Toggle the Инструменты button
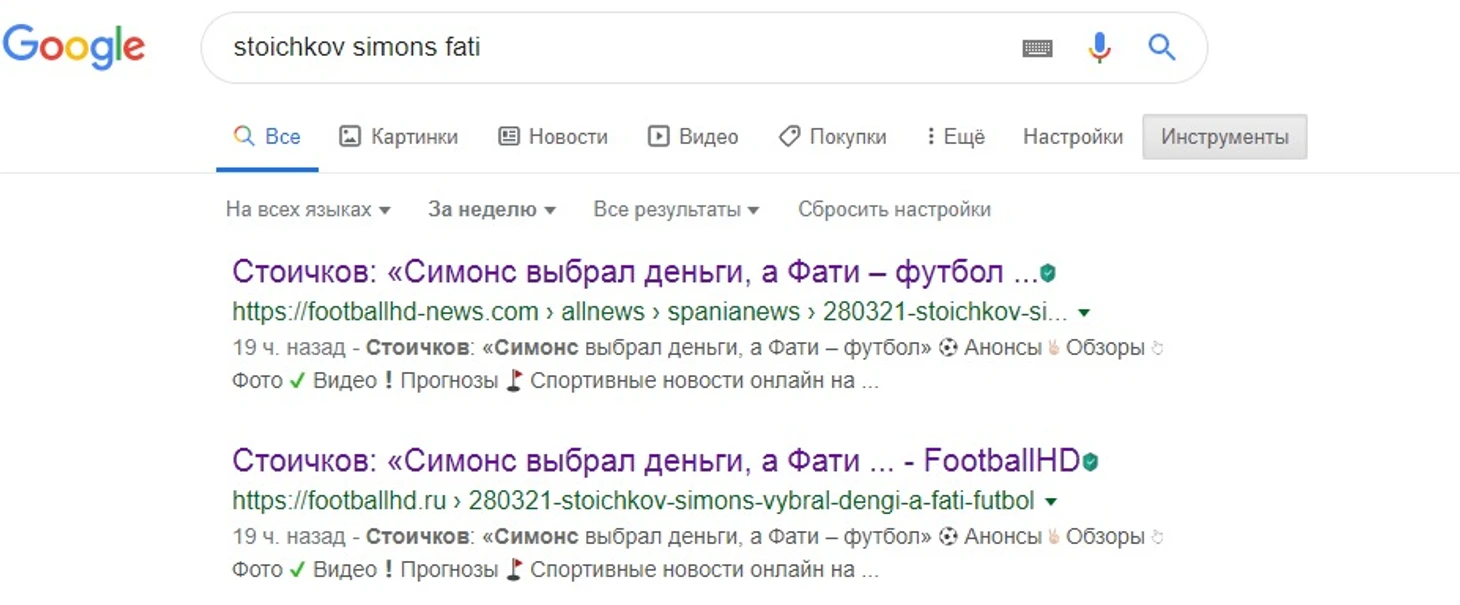Screen dimensions: 1460x605 point(1224,137)
